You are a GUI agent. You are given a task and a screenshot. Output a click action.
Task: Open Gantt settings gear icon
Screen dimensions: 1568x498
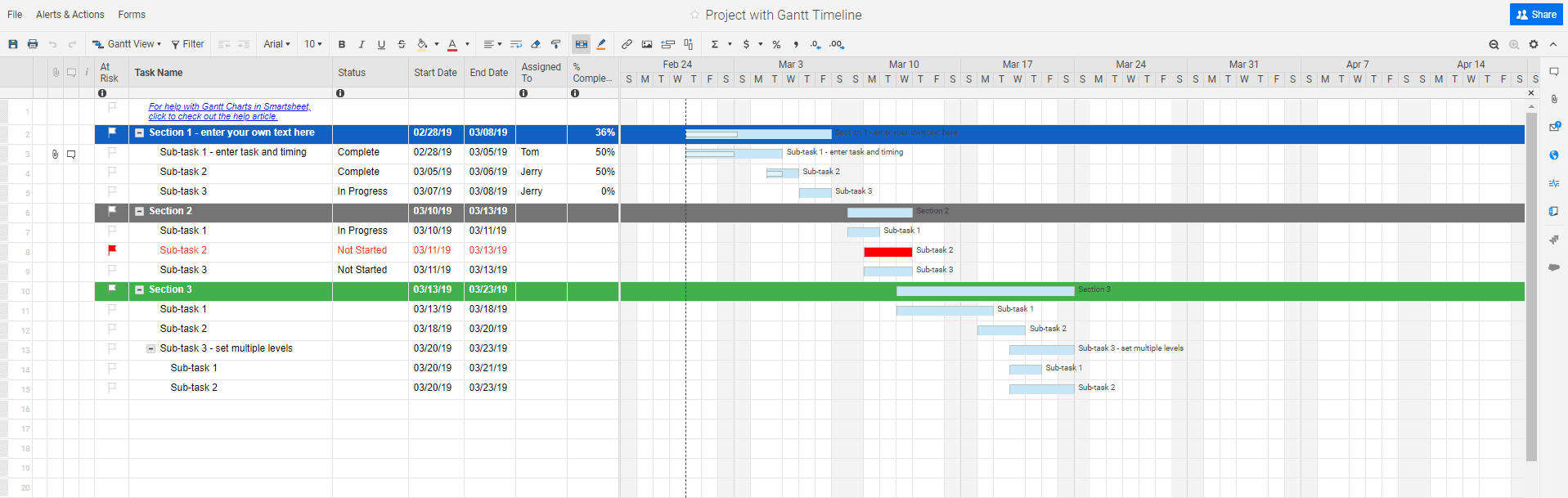point(1534,44)
